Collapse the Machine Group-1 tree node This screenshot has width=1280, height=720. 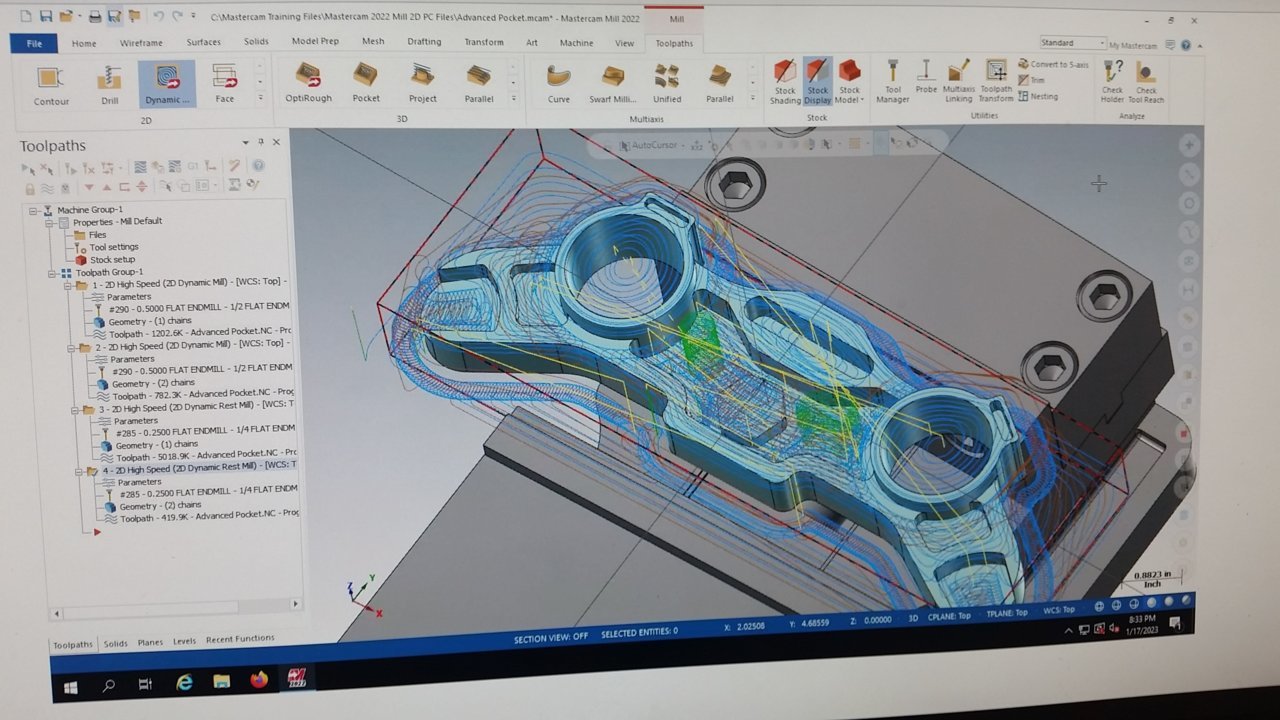(x=33, y=210)
